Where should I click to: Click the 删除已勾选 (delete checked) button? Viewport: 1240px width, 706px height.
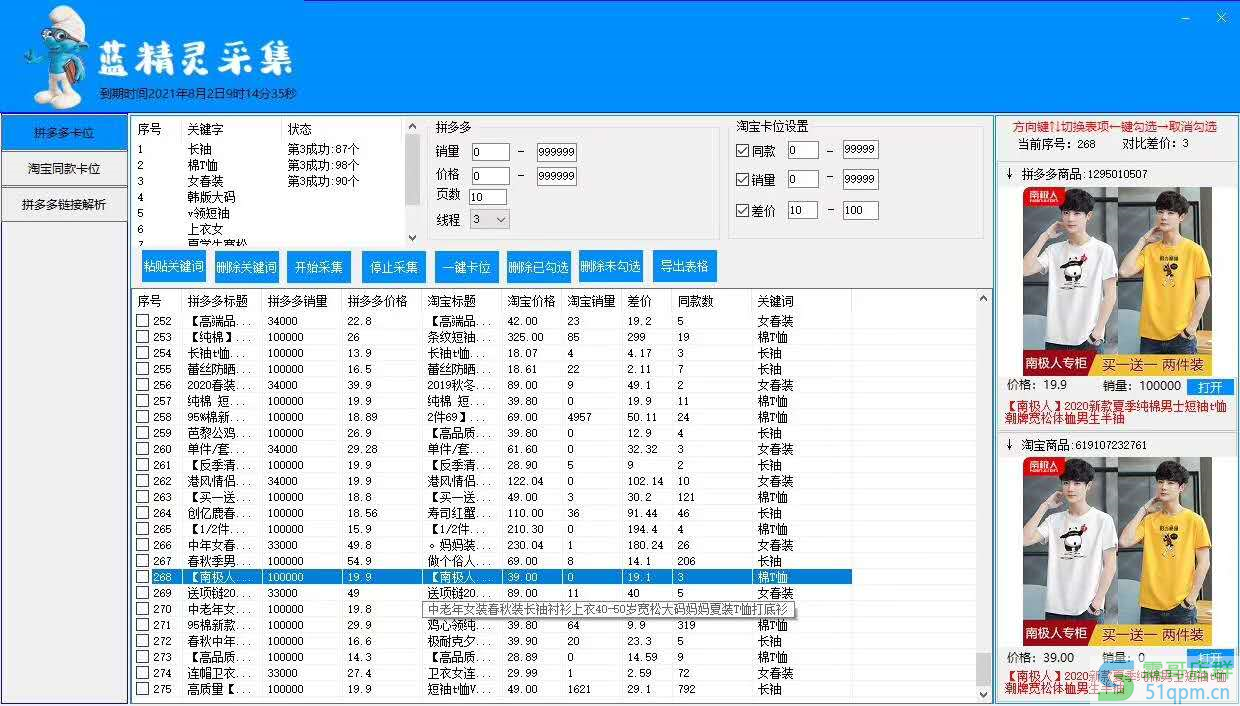[x=539, y=266]
